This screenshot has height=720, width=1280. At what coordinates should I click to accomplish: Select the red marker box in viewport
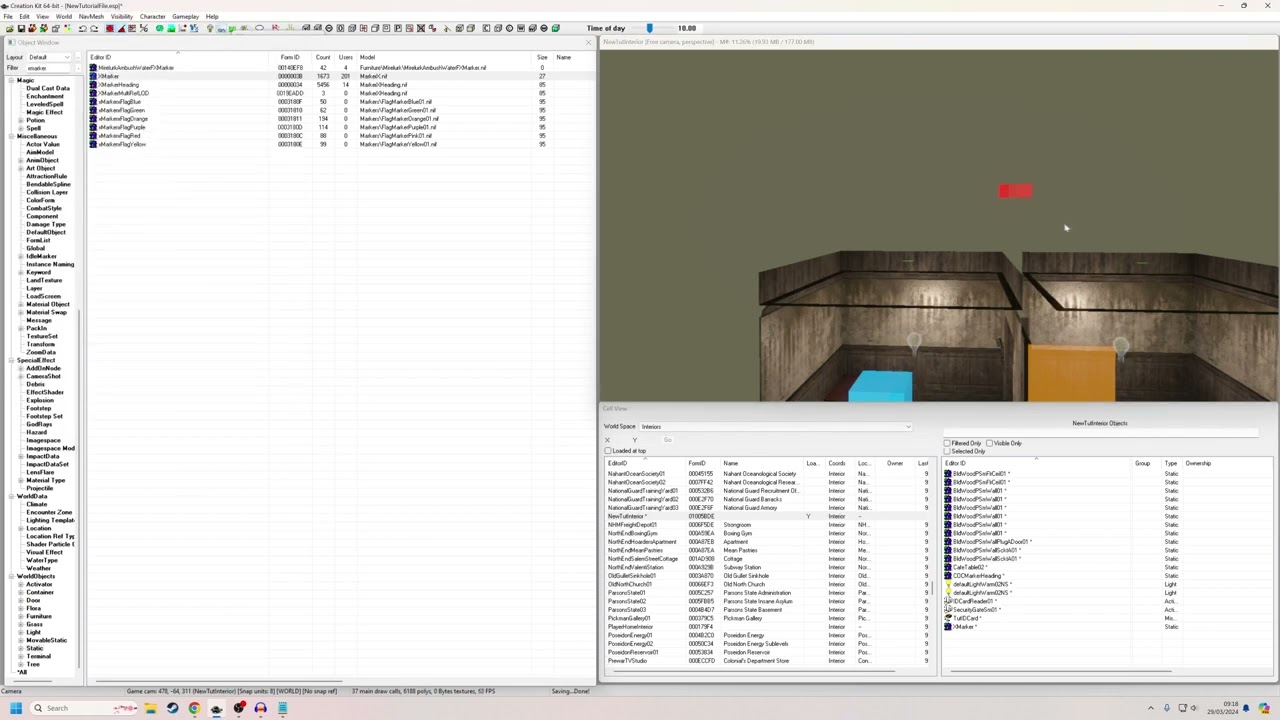click(1015, 191)
